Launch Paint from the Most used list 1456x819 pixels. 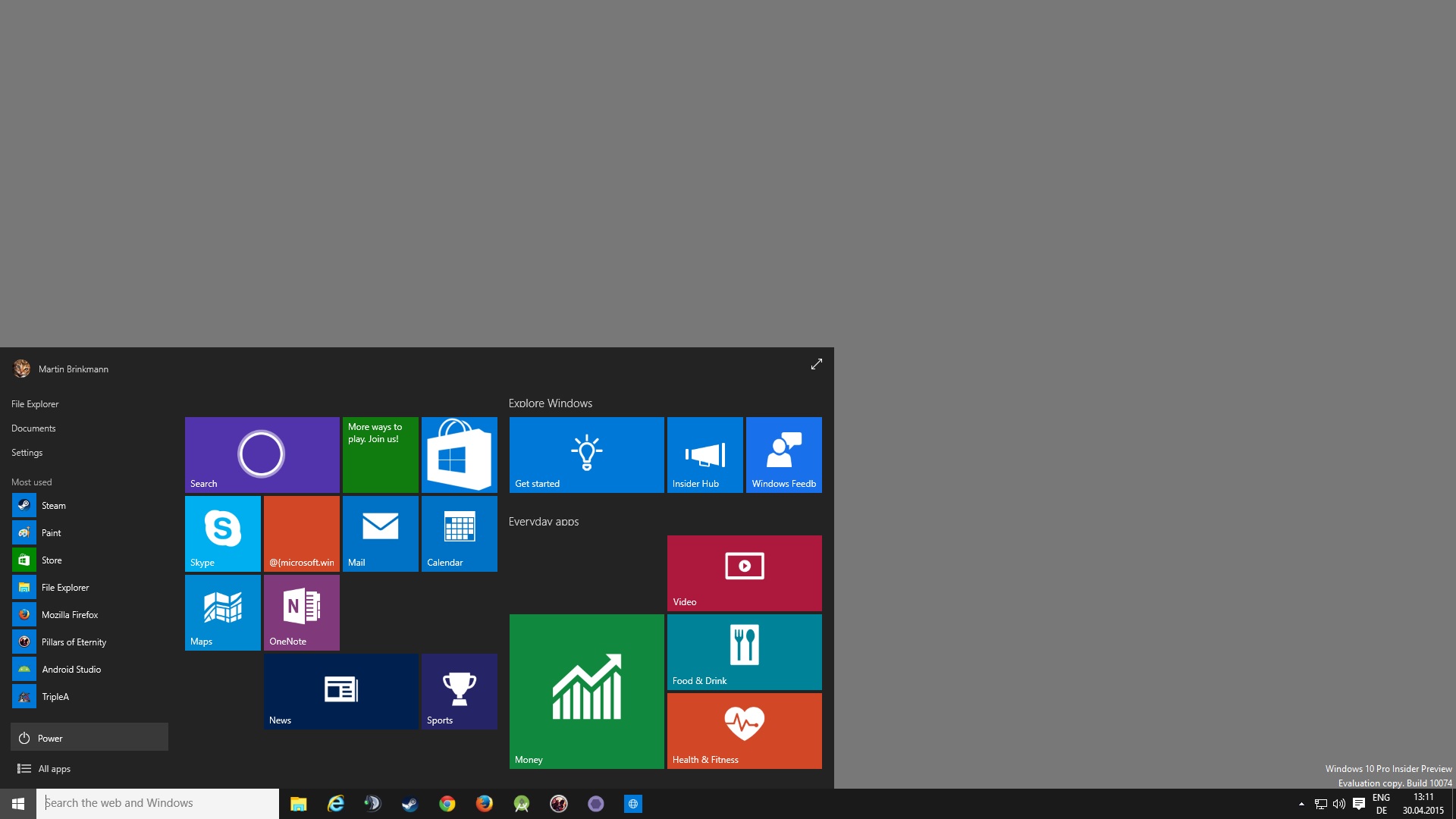click(x=89, y=532)
